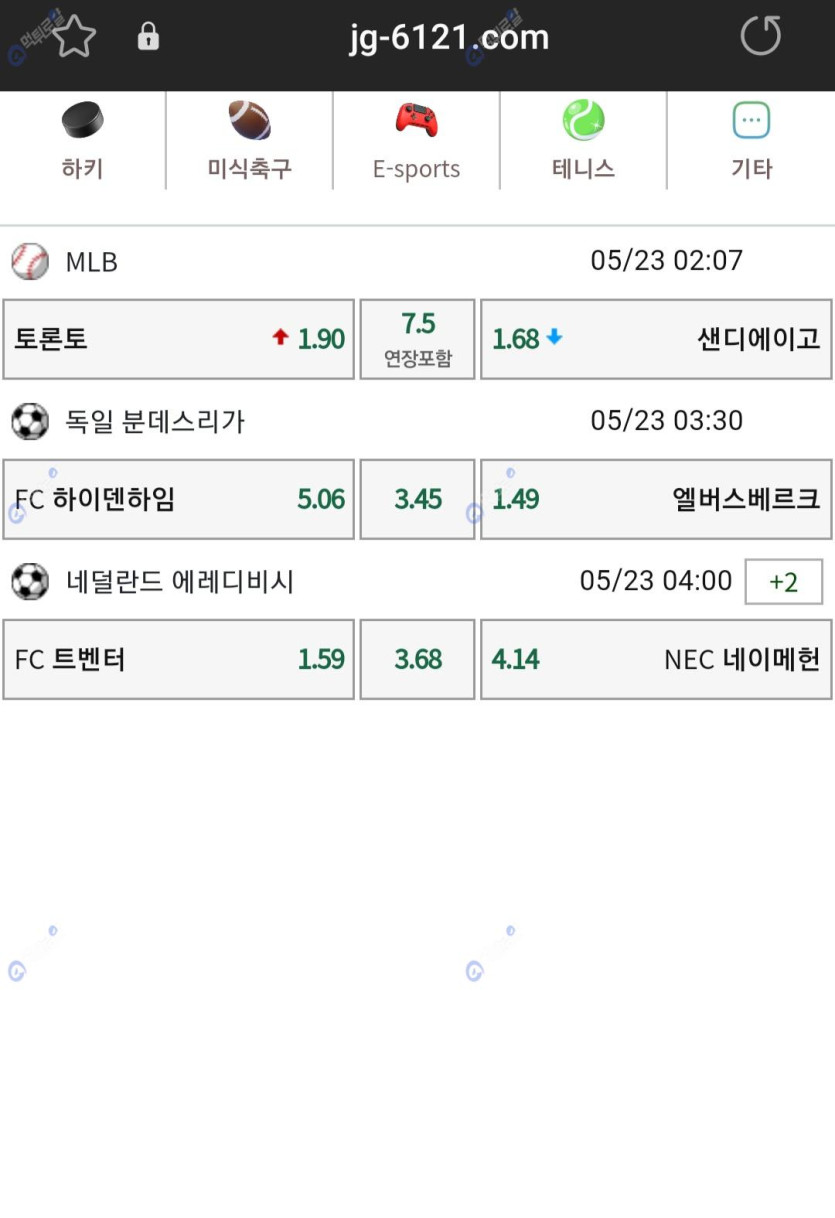
Task: Select 샌디에이고 odds 1.68
Action: point(656,339)
